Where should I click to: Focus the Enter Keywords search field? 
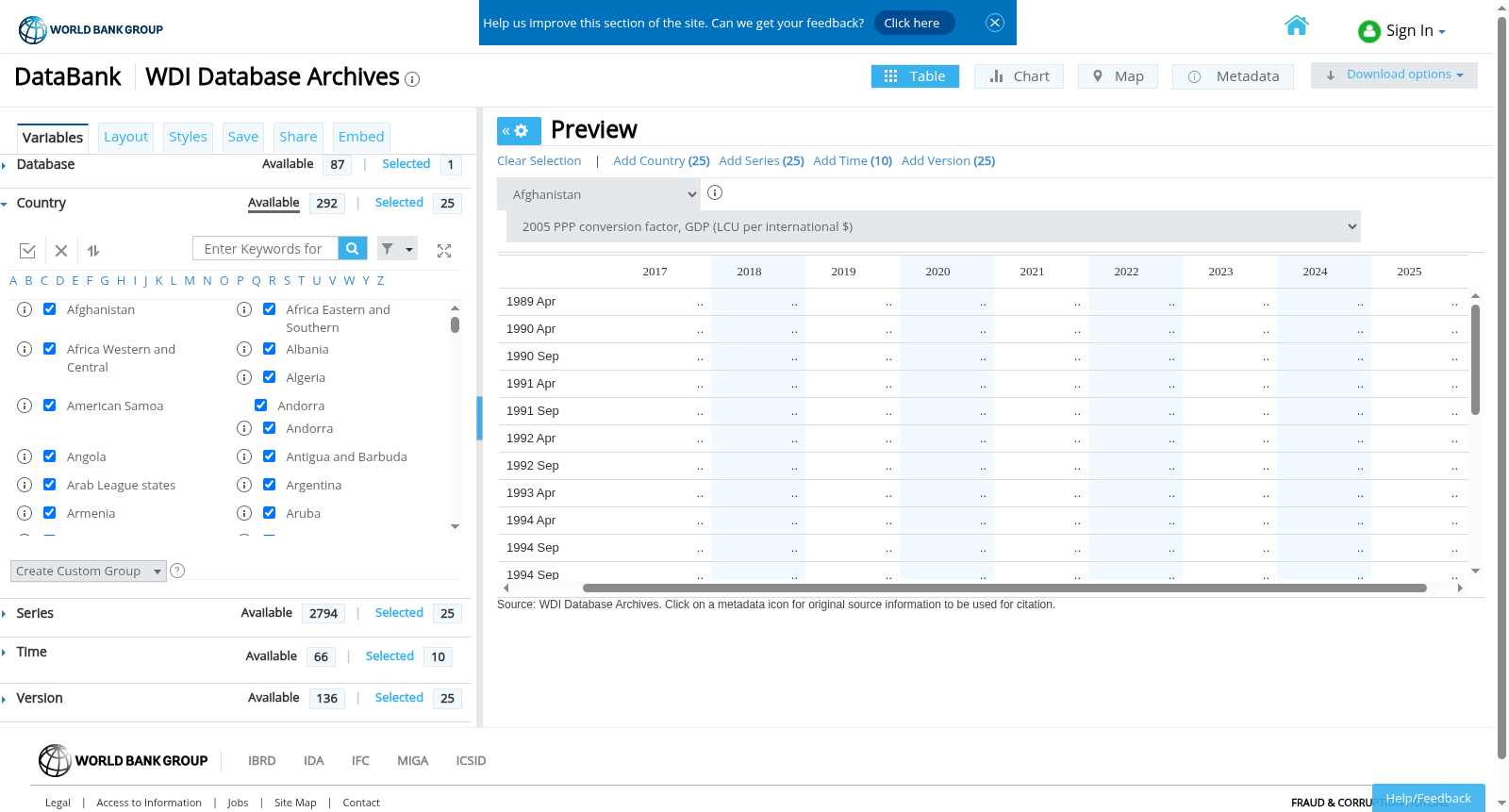click(x=265, y=249)
